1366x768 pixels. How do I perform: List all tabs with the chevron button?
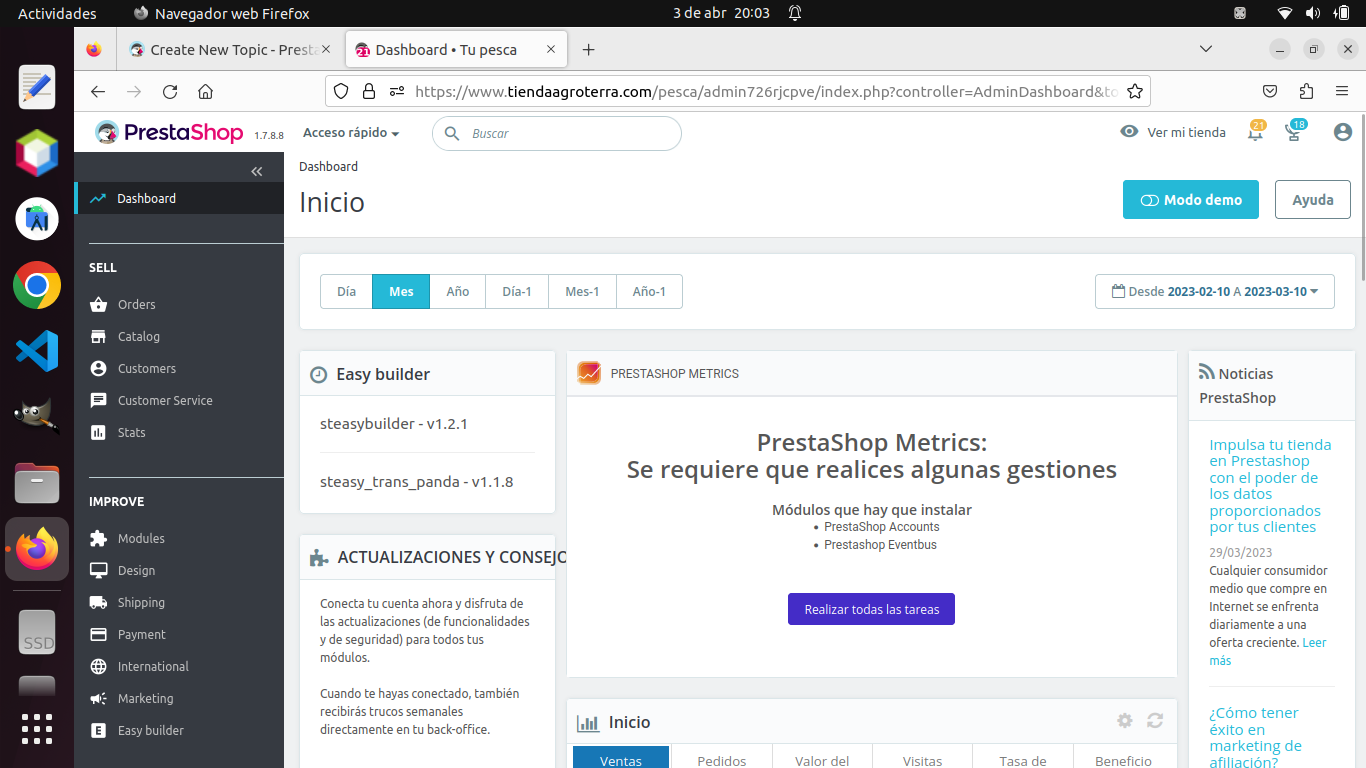[x=1206, y=49]
